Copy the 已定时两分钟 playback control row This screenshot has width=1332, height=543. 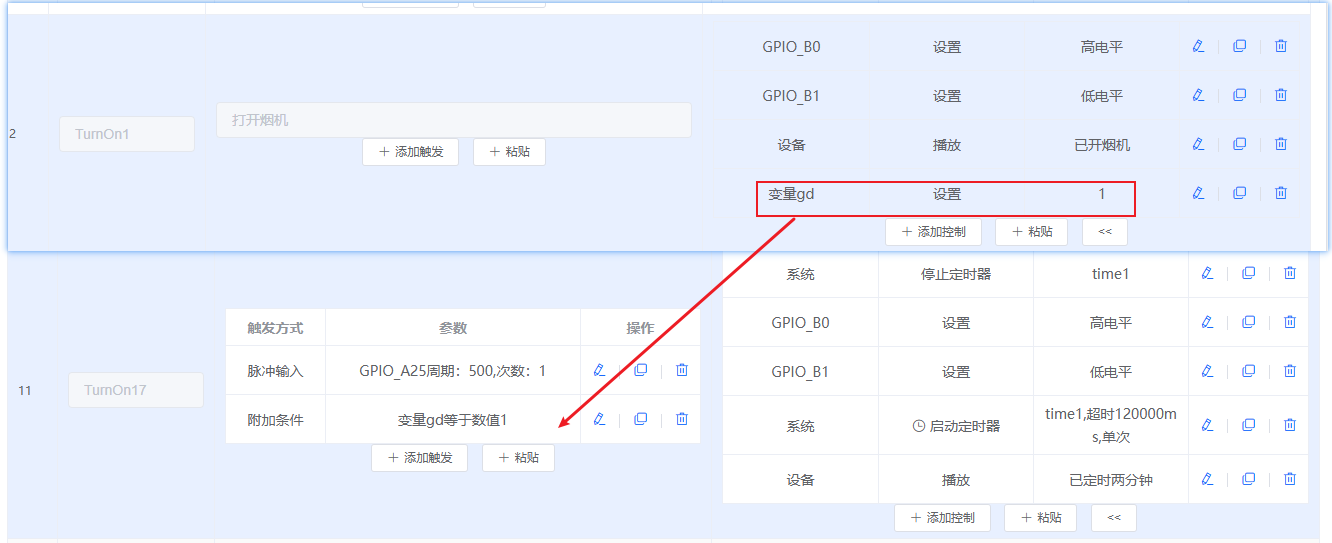click(x=1248, y=479)
